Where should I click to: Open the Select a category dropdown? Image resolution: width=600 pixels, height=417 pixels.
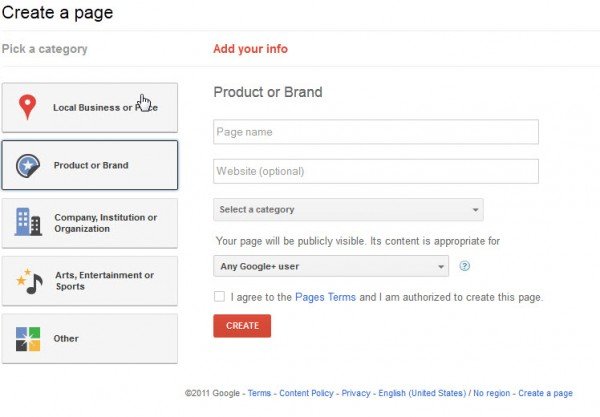coord(348,210)
